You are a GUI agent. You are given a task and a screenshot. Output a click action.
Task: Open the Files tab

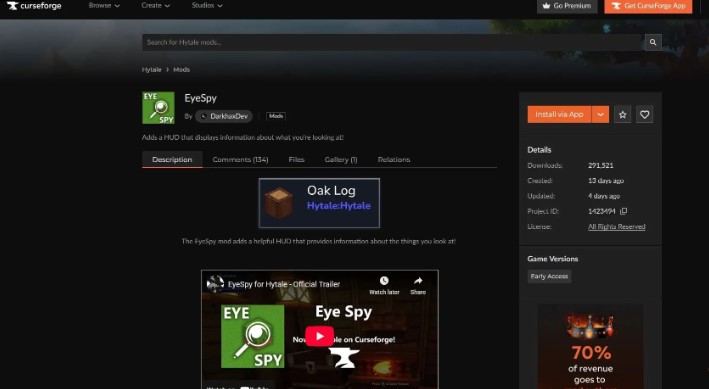click(x=296, y=160)
